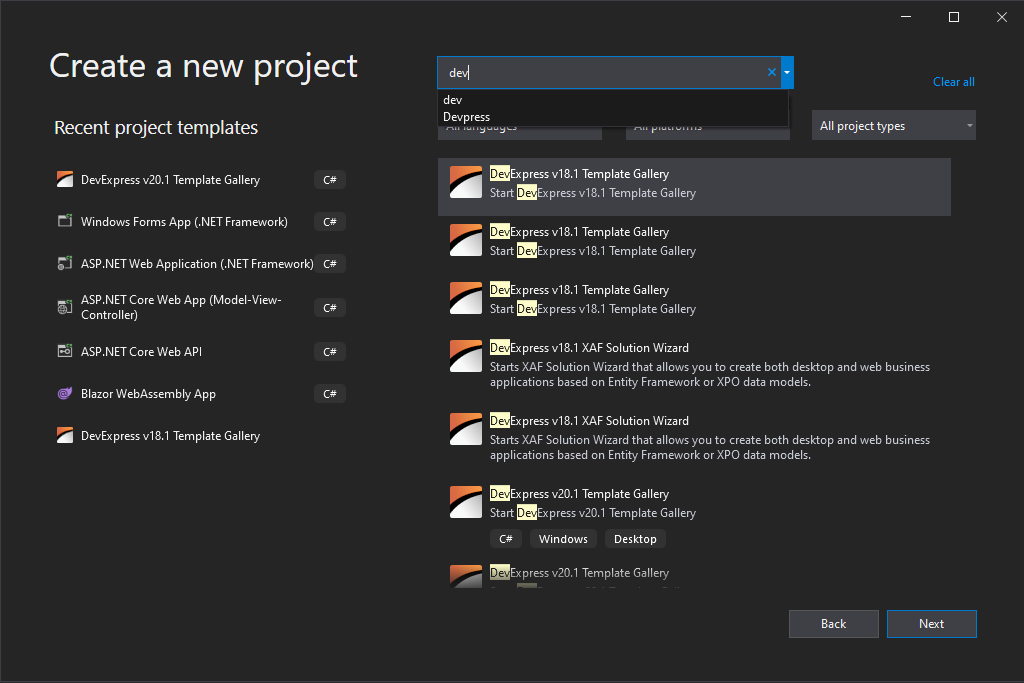Click the highlighted 'DevExpress v18.1 Template Gallery' result title
This screenshot has width=1024, height=683.
(x=579, y=174)
